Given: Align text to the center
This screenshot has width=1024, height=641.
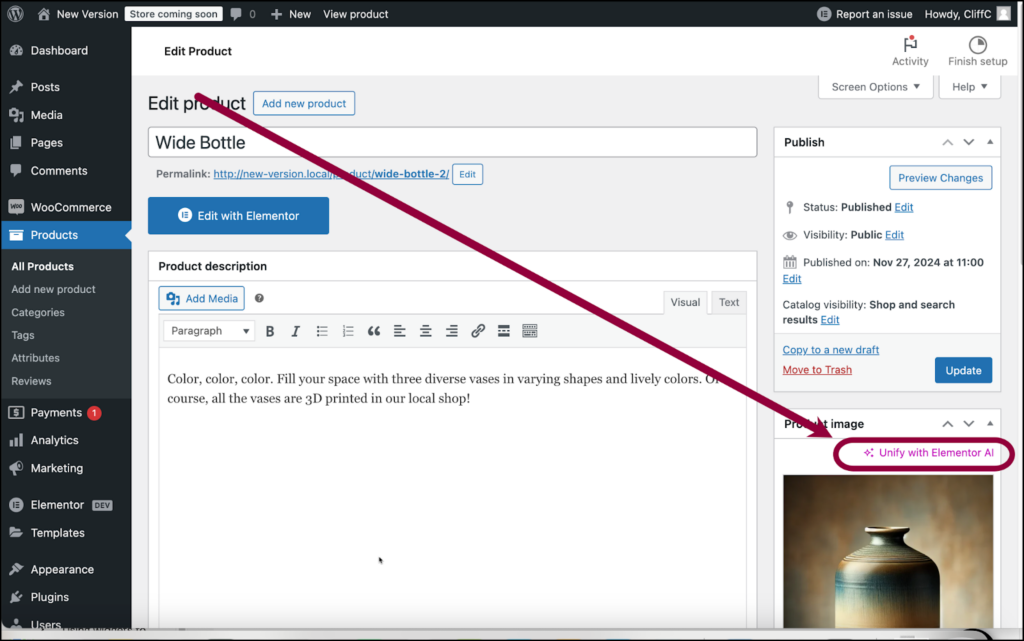Looking at the screenshot, I should 426,330.
